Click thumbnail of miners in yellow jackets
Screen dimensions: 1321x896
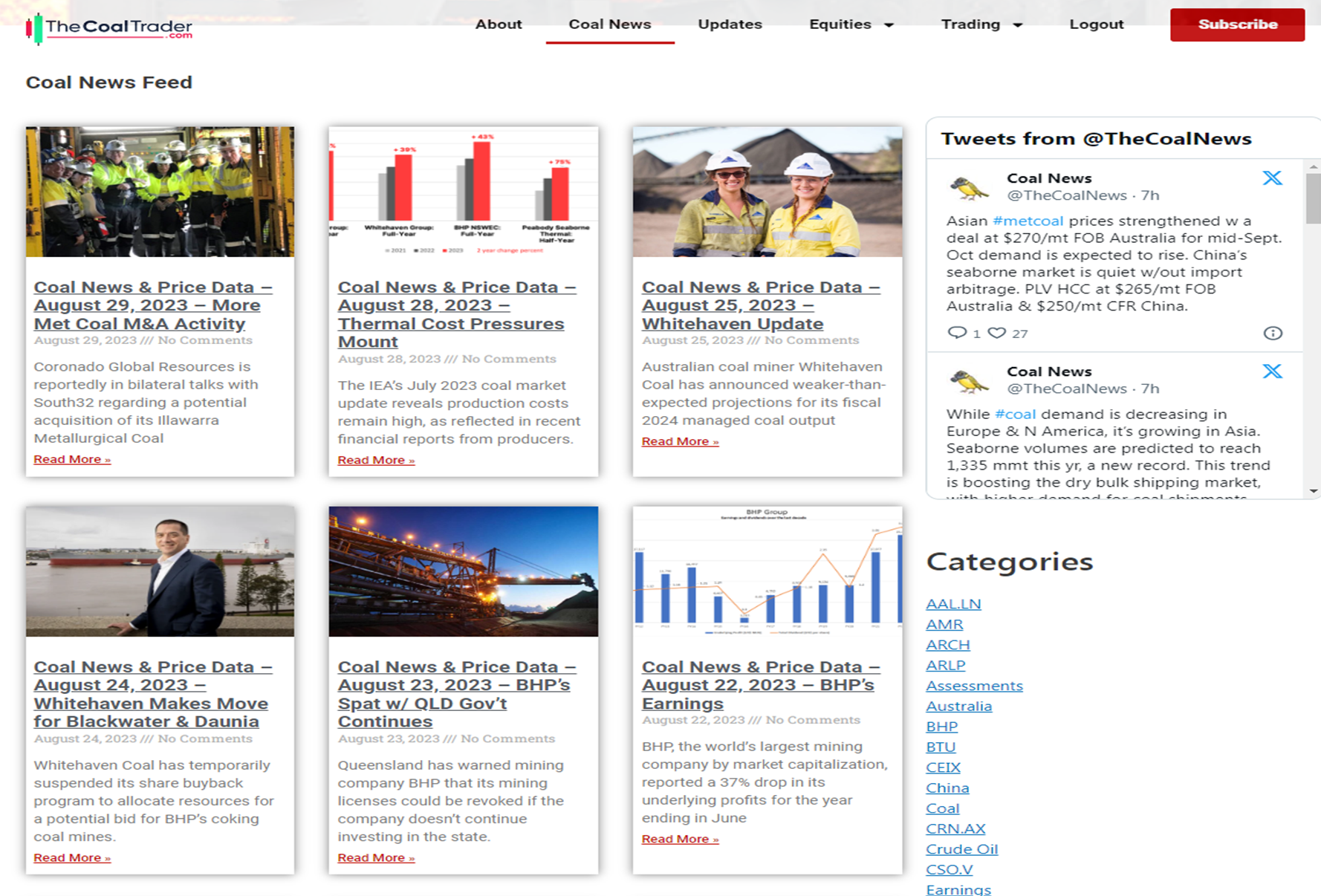tap(160, 192)
